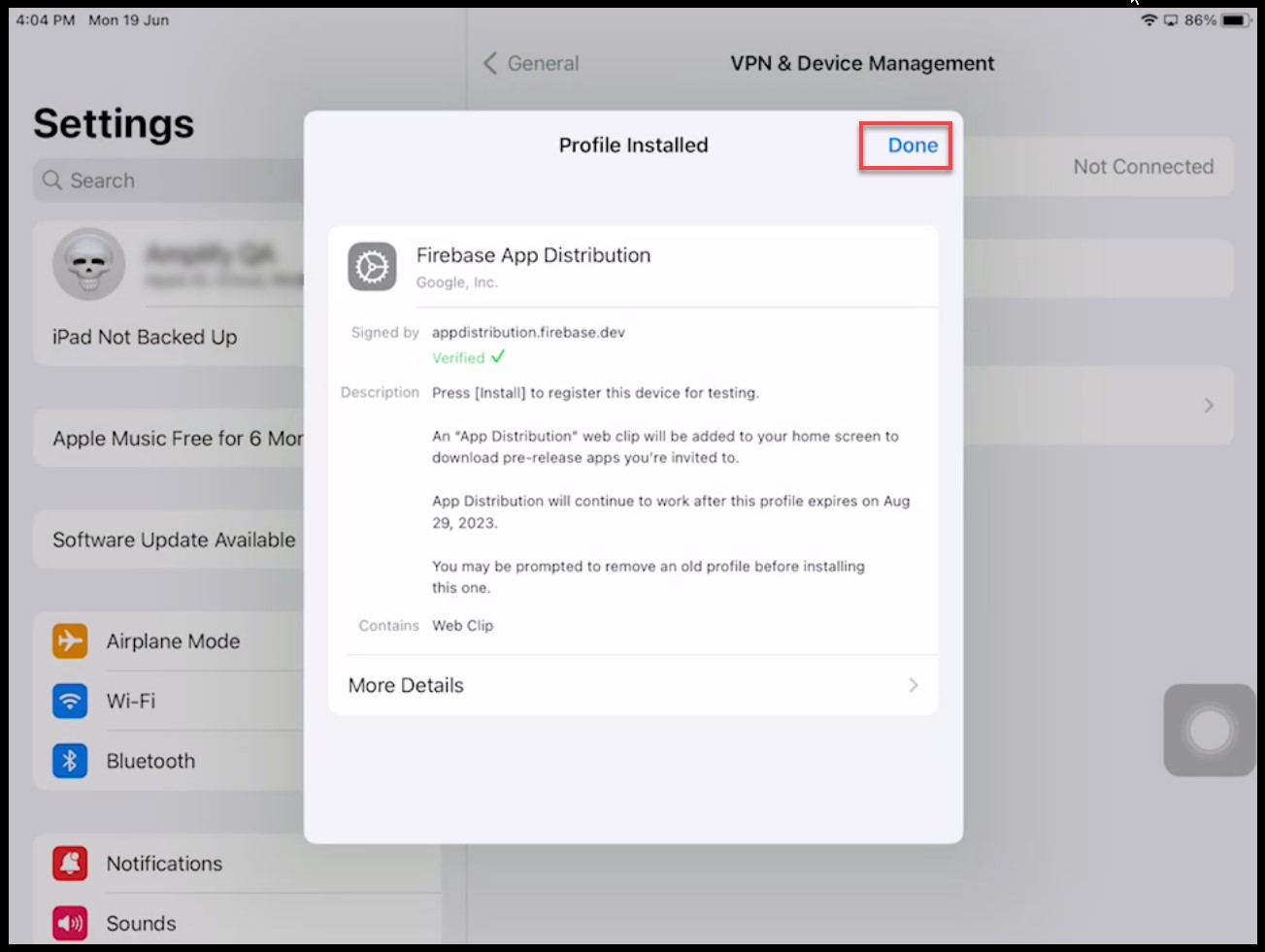
Task: Tap the Notifications bell icon
Action: click(70, 864)
